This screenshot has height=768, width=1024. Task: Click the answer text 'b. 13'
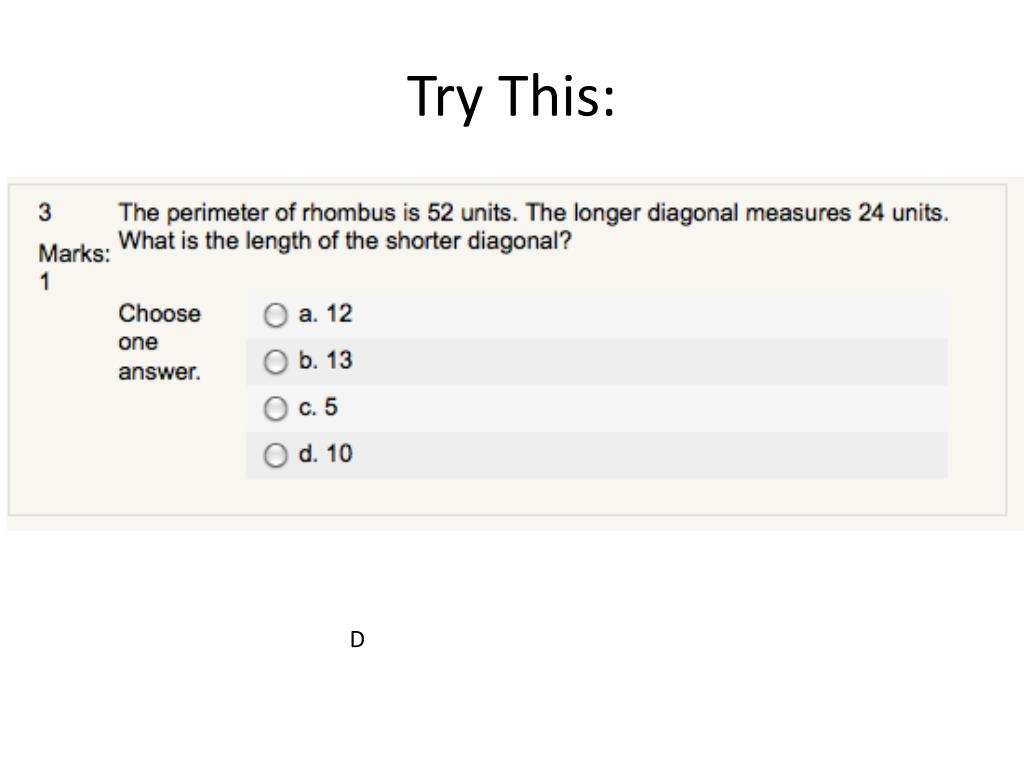[x=325, y=361]
